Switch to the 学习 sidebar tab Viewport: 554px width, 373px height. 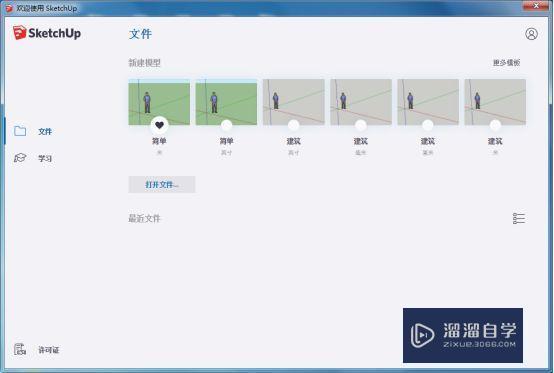tap(45, 158)
